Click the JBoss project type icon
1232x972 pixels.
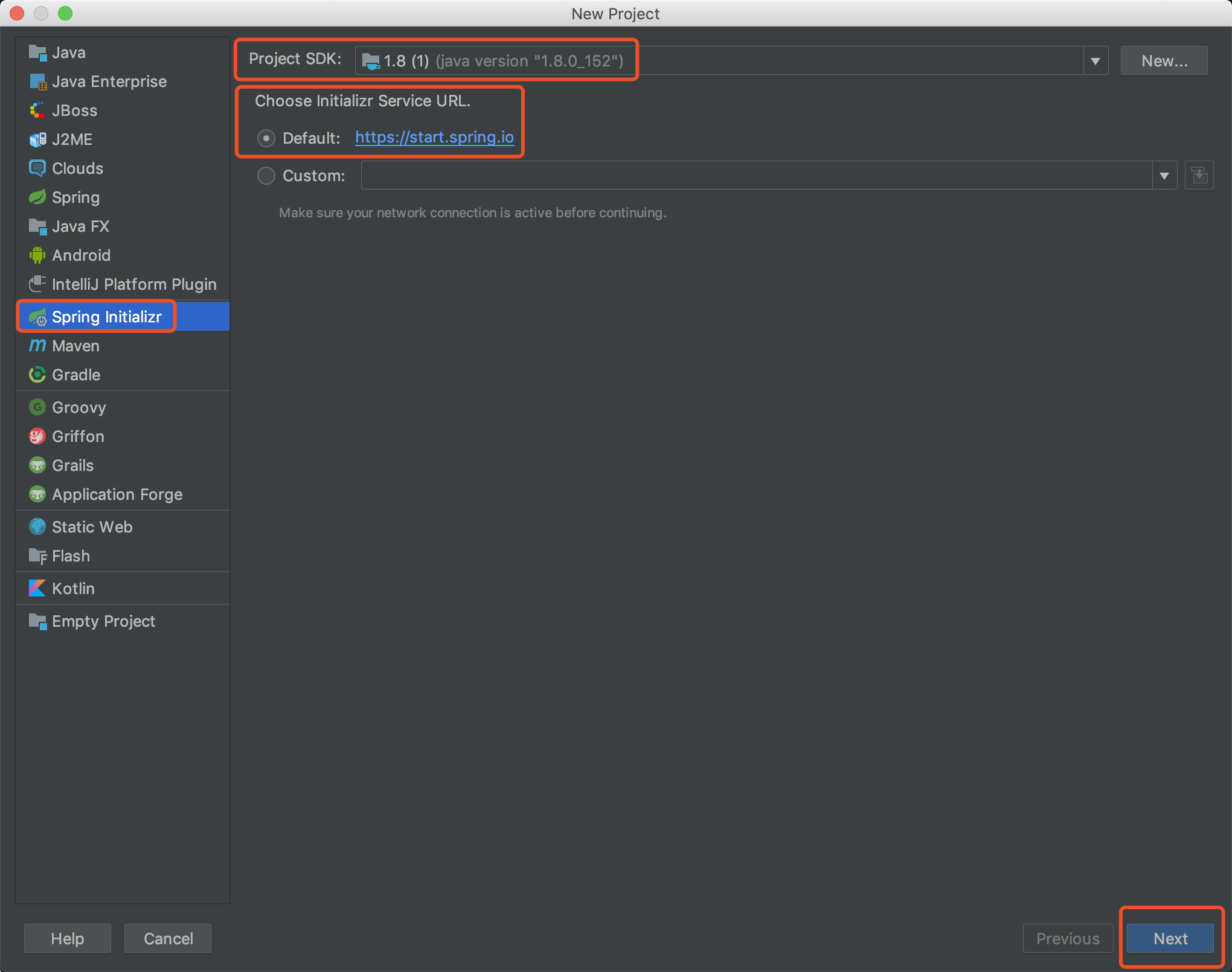tap(37, 110)
